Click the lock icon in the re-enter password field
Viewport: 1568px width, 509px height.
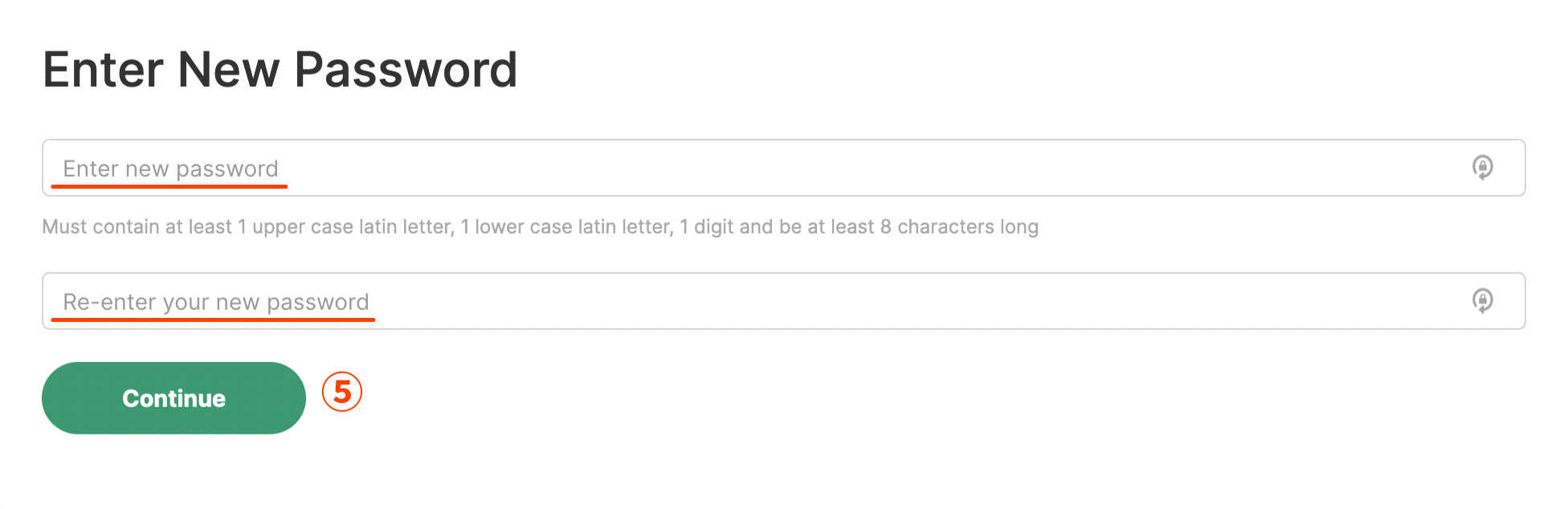point(1482,301)
